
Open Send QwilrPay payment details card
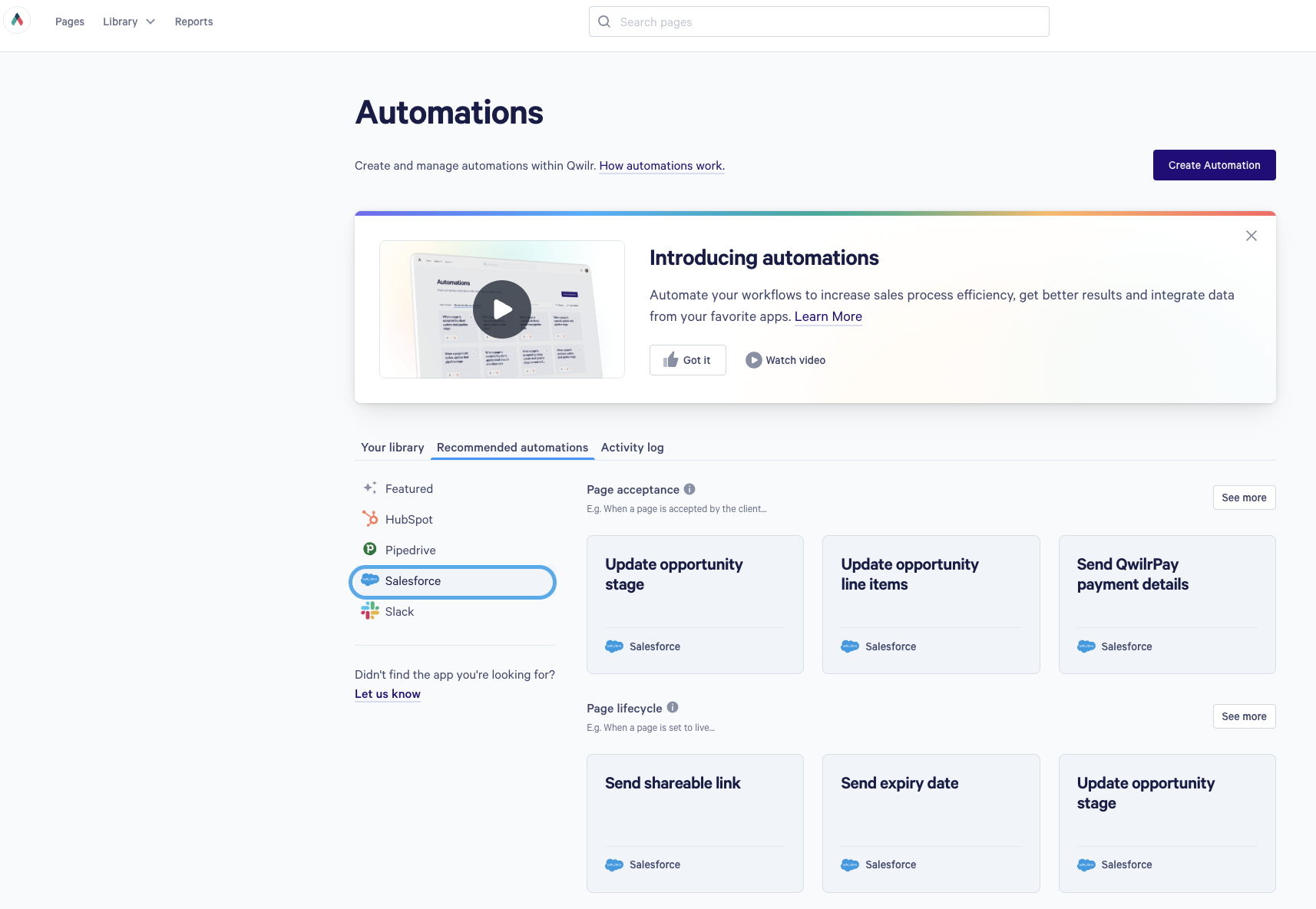coord(1167,604)
